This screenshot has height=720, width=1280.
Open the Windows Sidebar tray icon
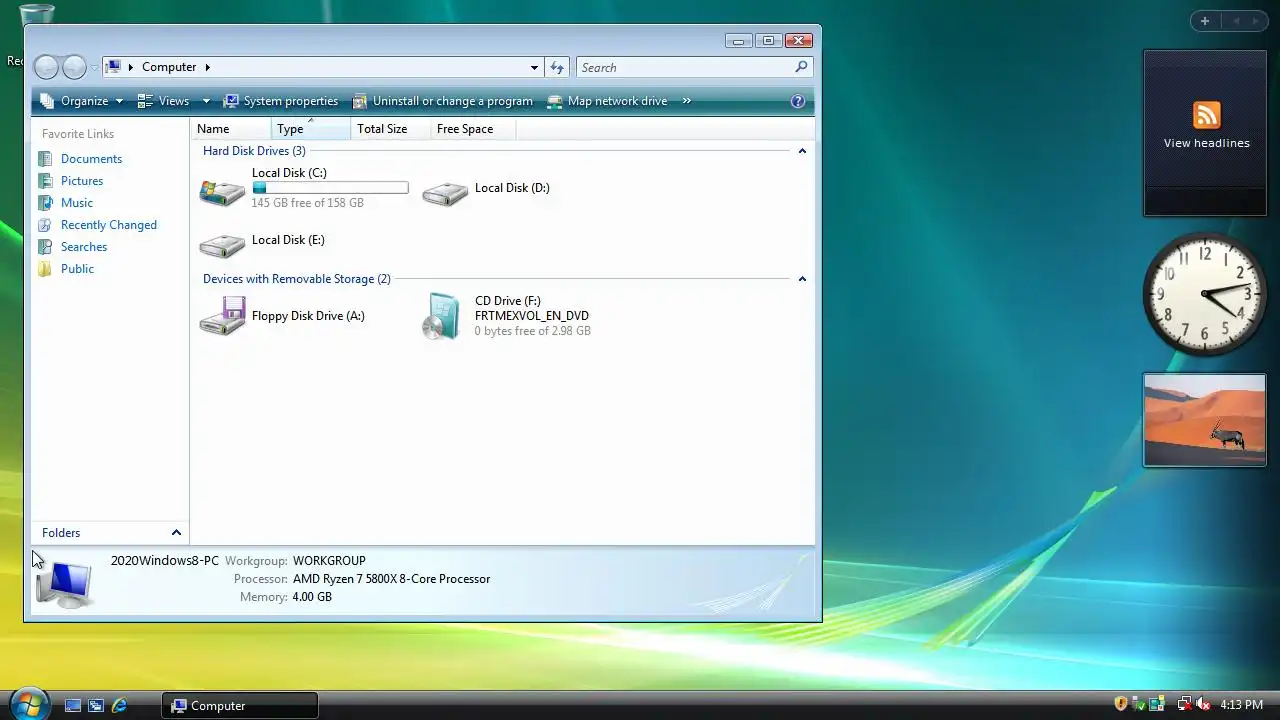coord(1157,704)
